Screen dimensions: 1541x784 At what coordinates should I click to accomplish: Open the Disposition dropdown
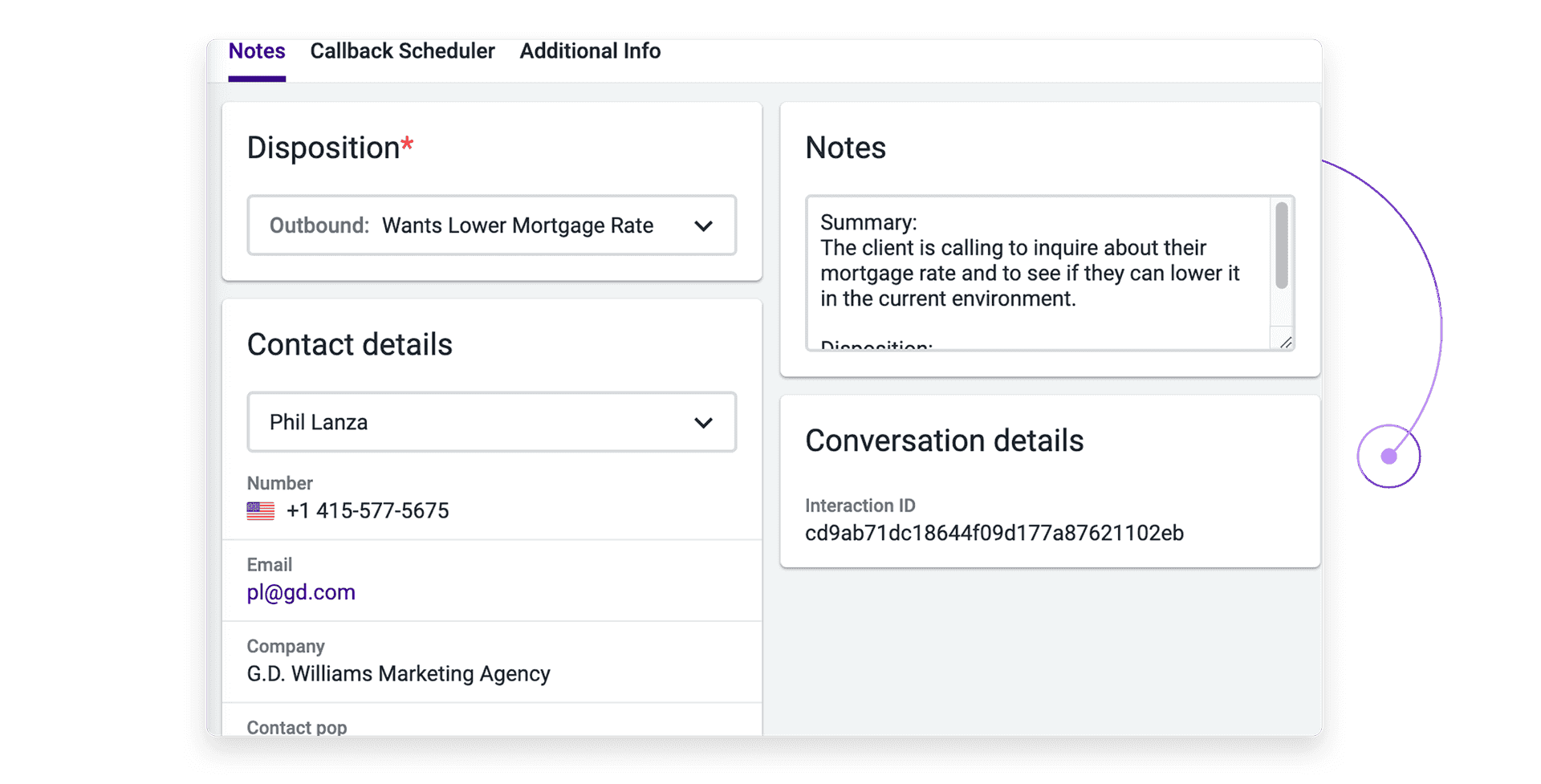tap(491, 225)
